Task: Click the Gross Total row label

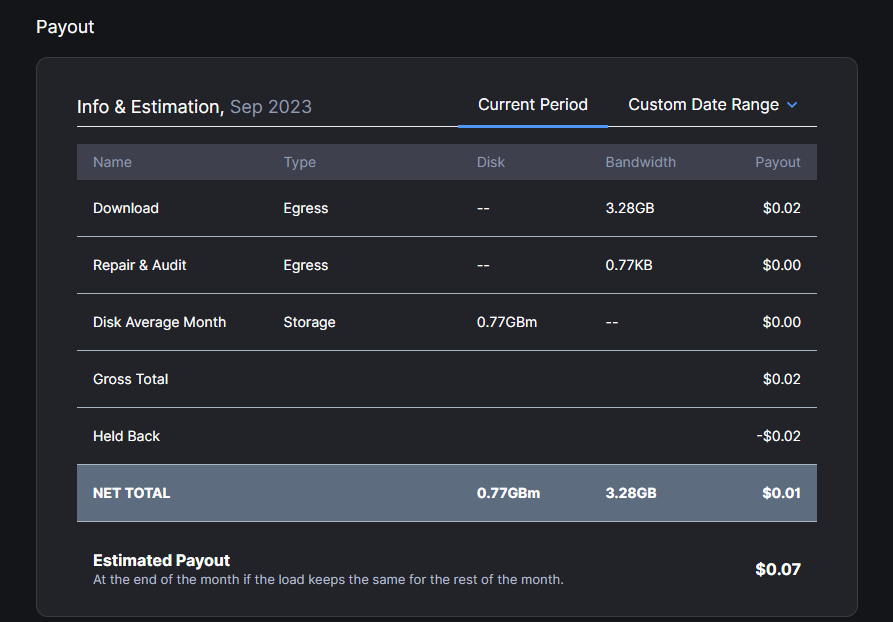Action: 130,379
